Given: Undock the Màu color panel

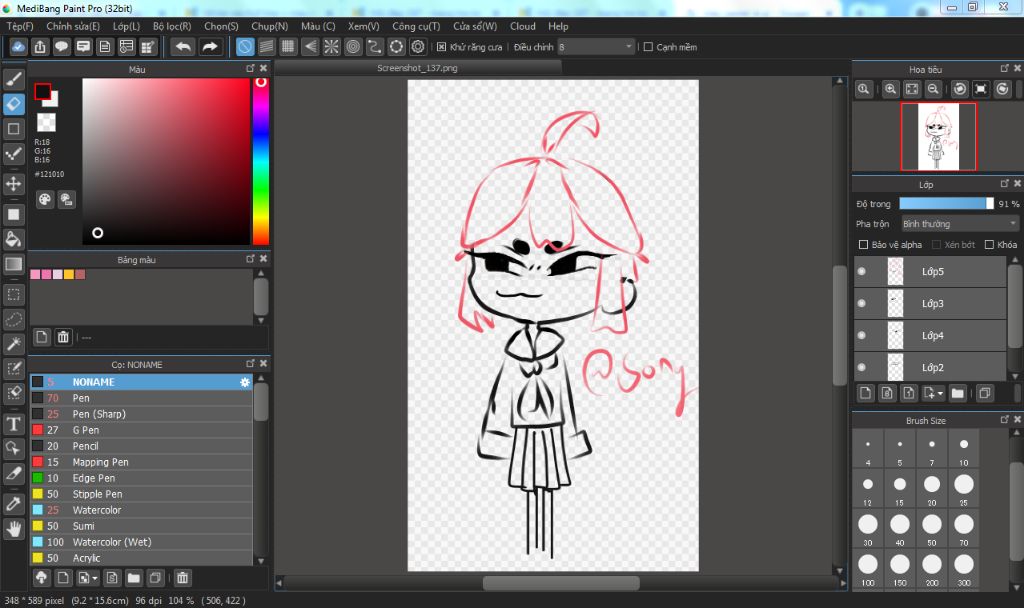Looking at the screenshot, I should coord(250,69).
